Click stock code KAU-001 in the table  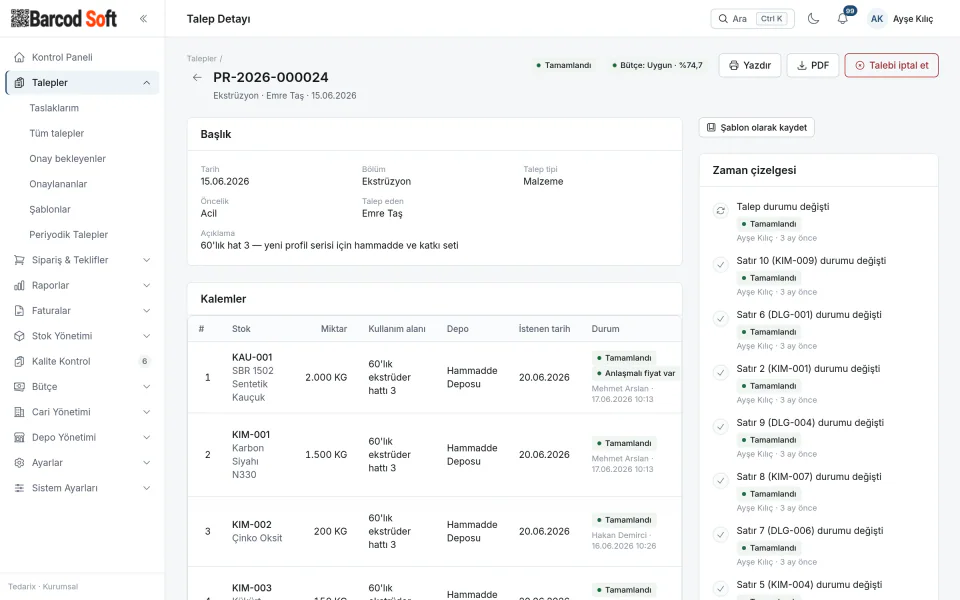[x=252, y=358]
